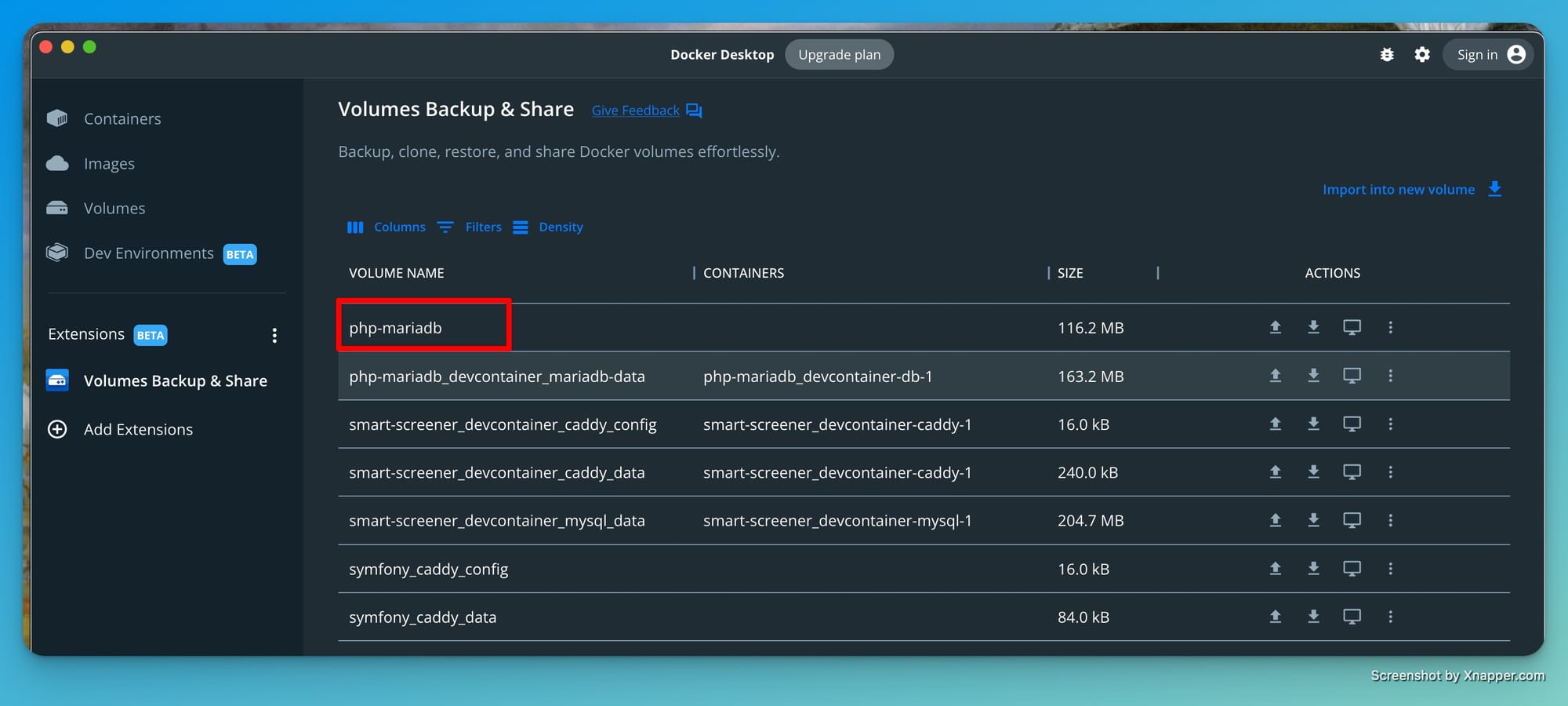Image resolution: width=1568 pixels, height=706 pixels.
Task: Click the monitor icon for smart-screener_devcontainer_mysql_data
Action: (1352, 520)
